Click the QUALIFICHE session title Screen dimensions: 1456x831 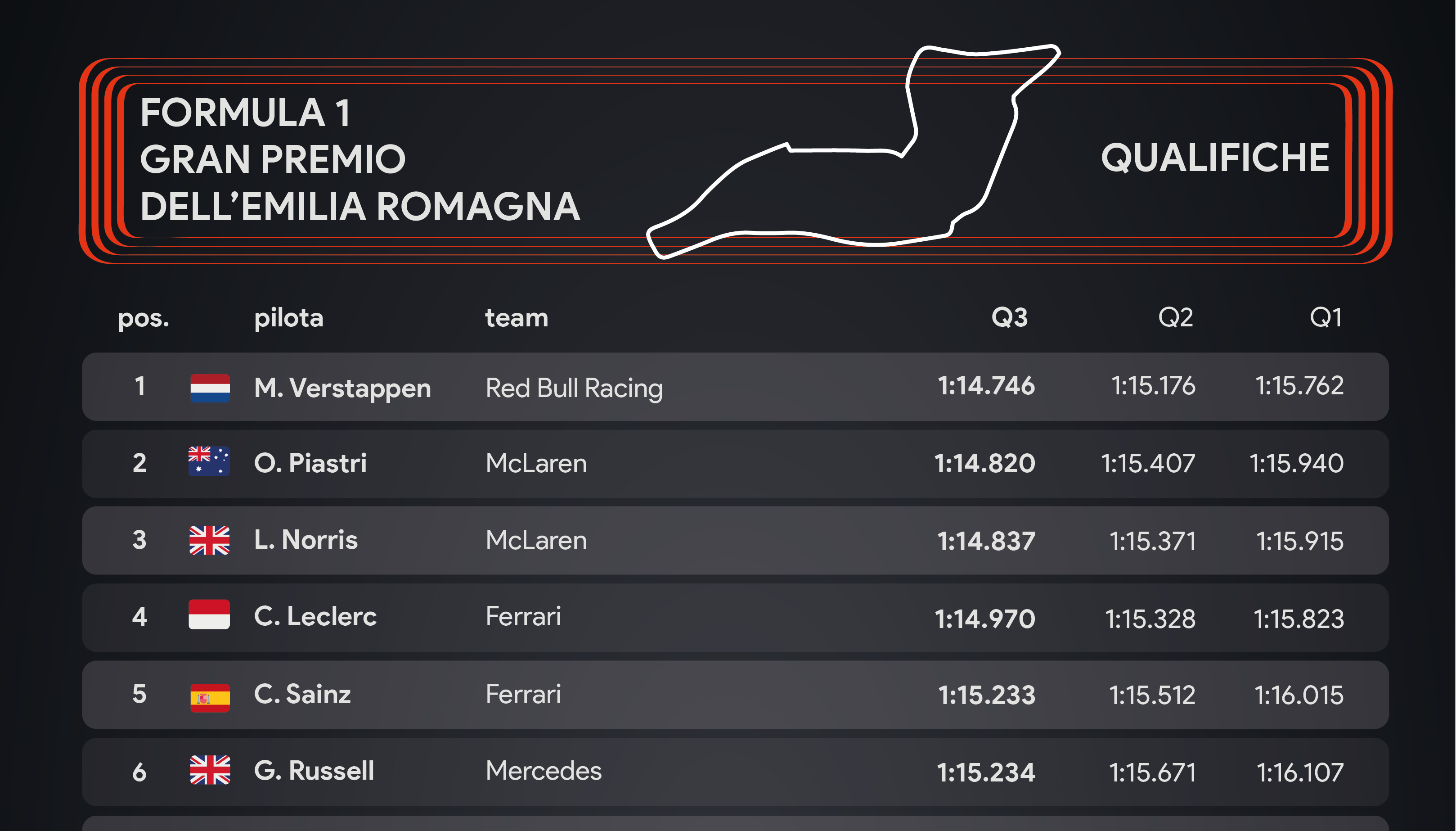point(1215,158)
